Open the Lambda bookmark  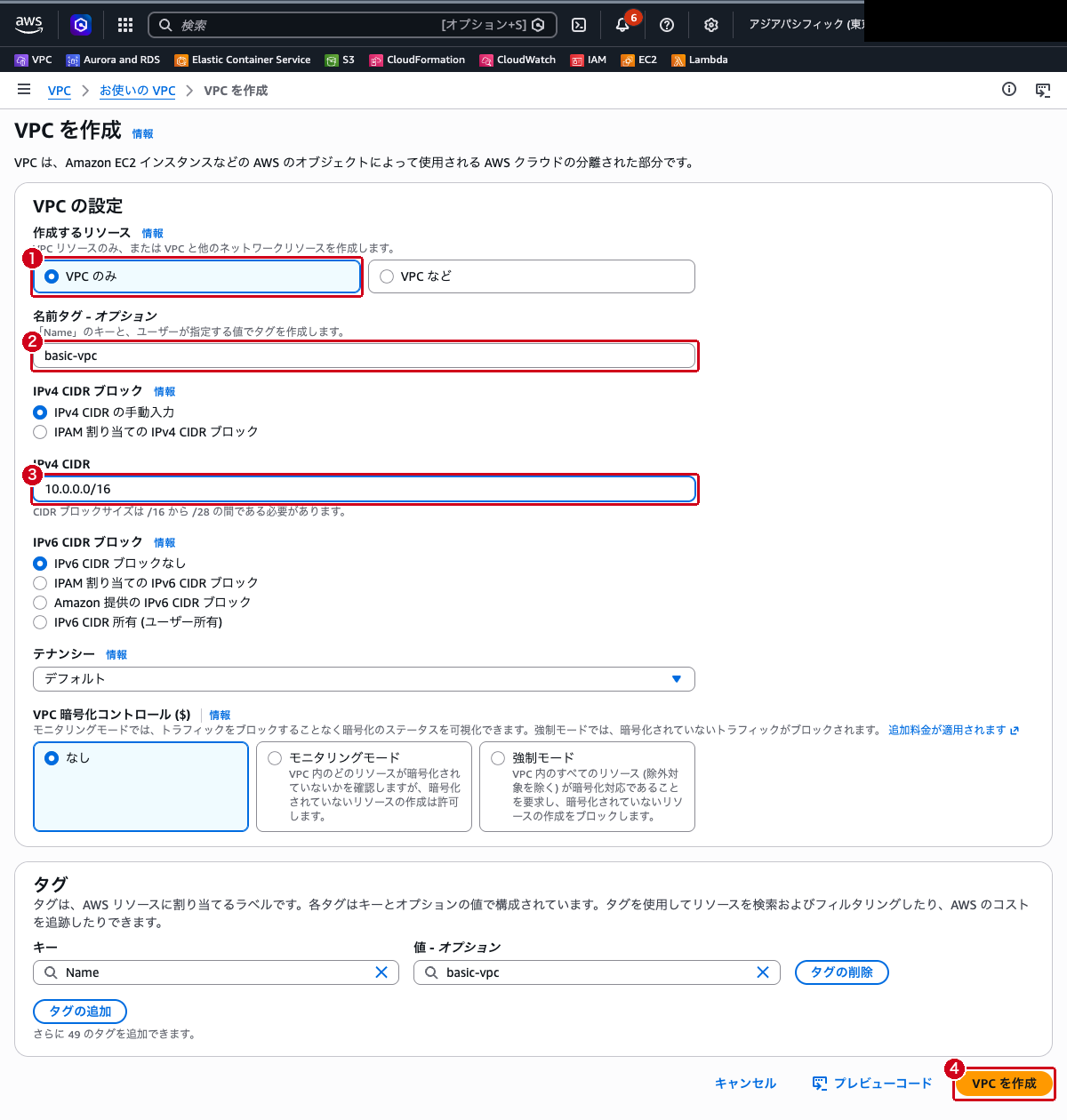point(700,60)
